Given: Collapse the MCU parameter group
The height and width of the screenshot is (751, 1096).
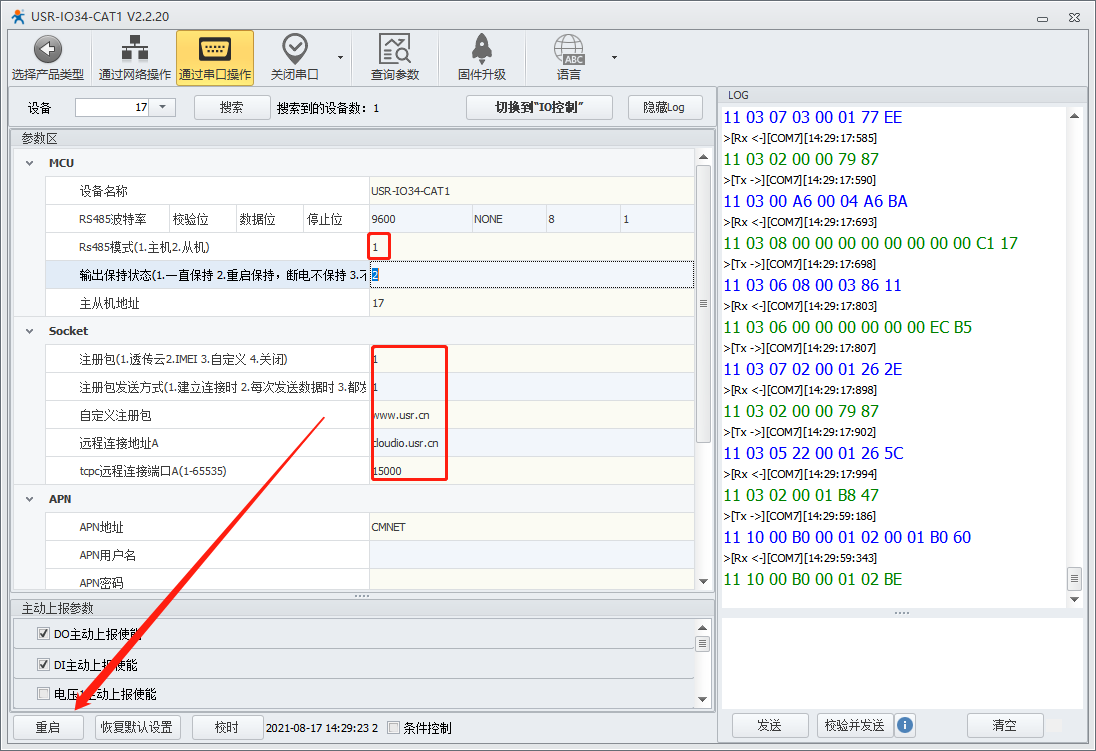Looking at the screenshot, I should (x=28, y=163).
